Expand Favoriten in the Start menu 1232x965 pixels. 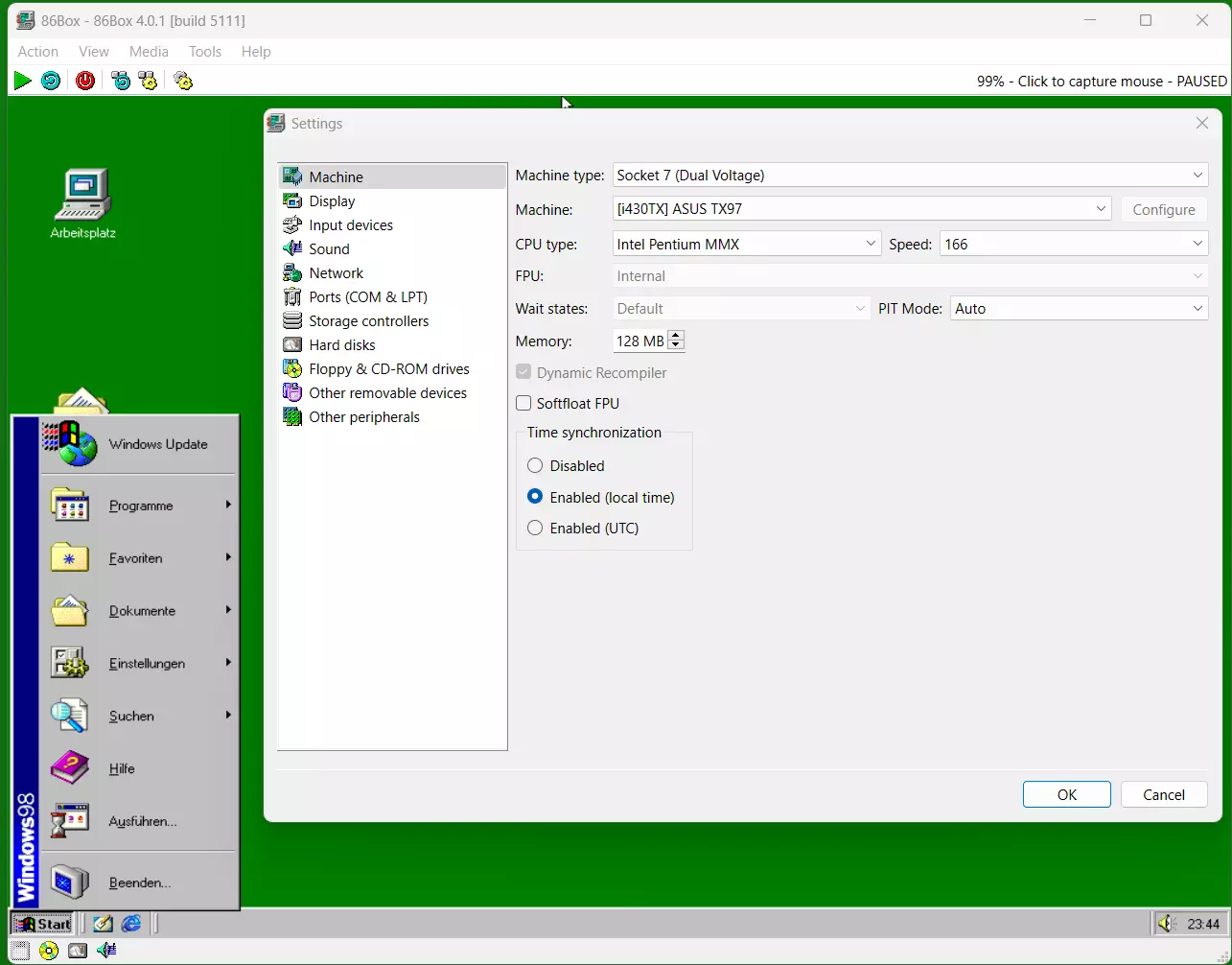(x=139, y=557)
